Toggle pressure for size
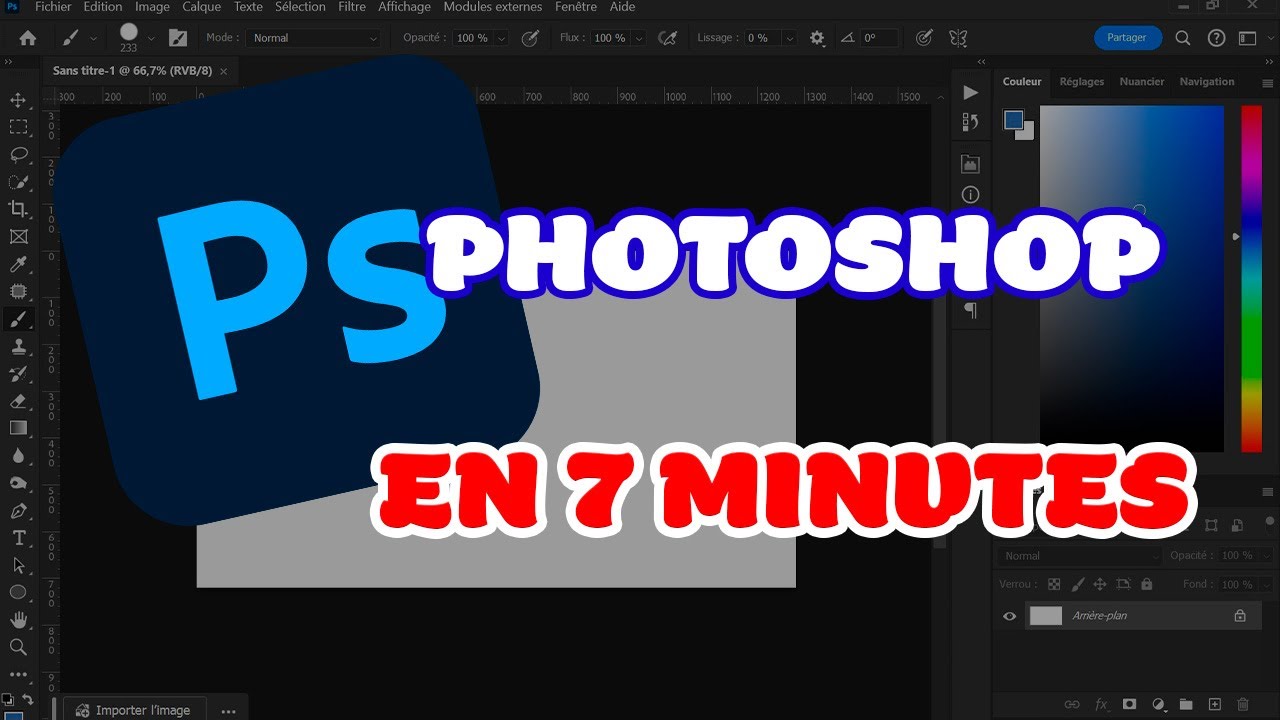Viewport: 1280px width, 720px height. click(925, 38)
